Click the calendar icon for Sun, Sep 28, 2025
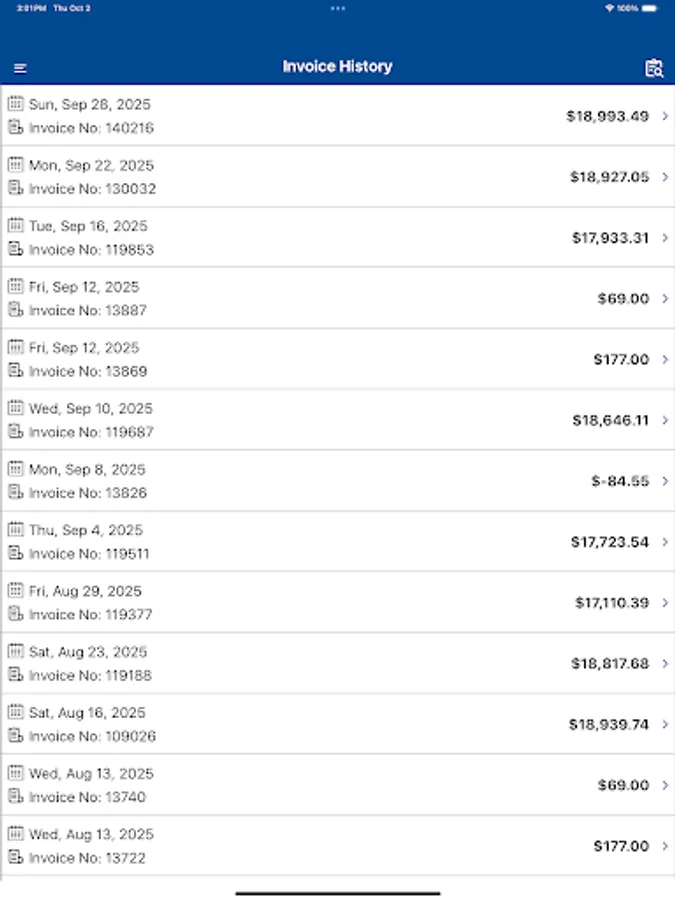 pos(15,104)
